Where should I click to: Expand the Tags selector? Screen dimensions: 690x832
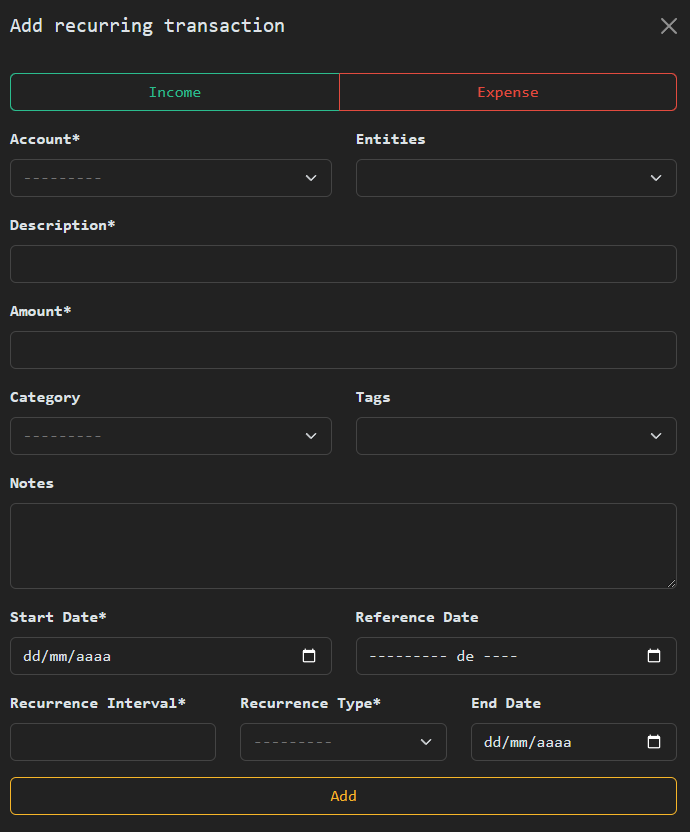[x=516, y=436]
